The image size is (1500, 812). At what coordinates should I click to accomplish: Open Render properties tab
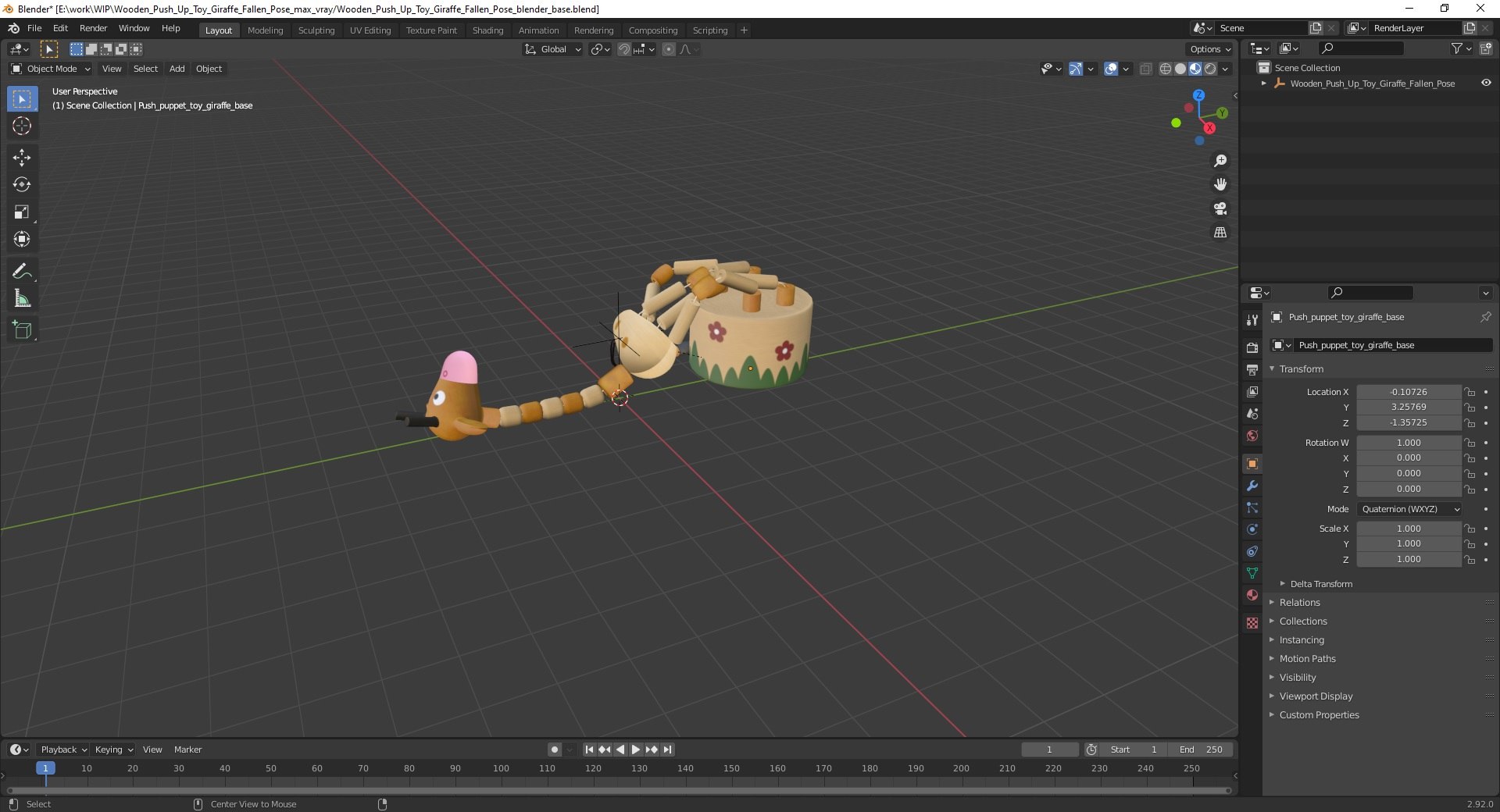[x=1252, y=347]
